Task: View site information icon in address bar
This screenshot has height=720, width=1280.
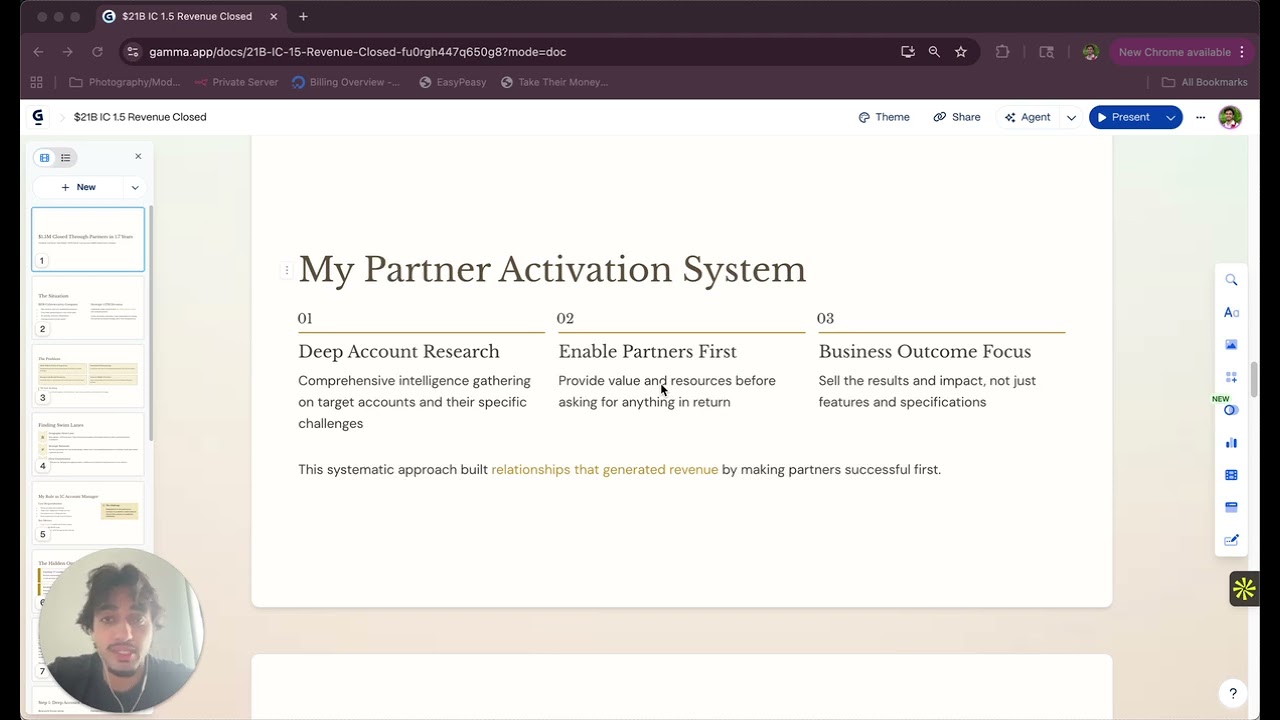Action: click(x=133, y=52)
